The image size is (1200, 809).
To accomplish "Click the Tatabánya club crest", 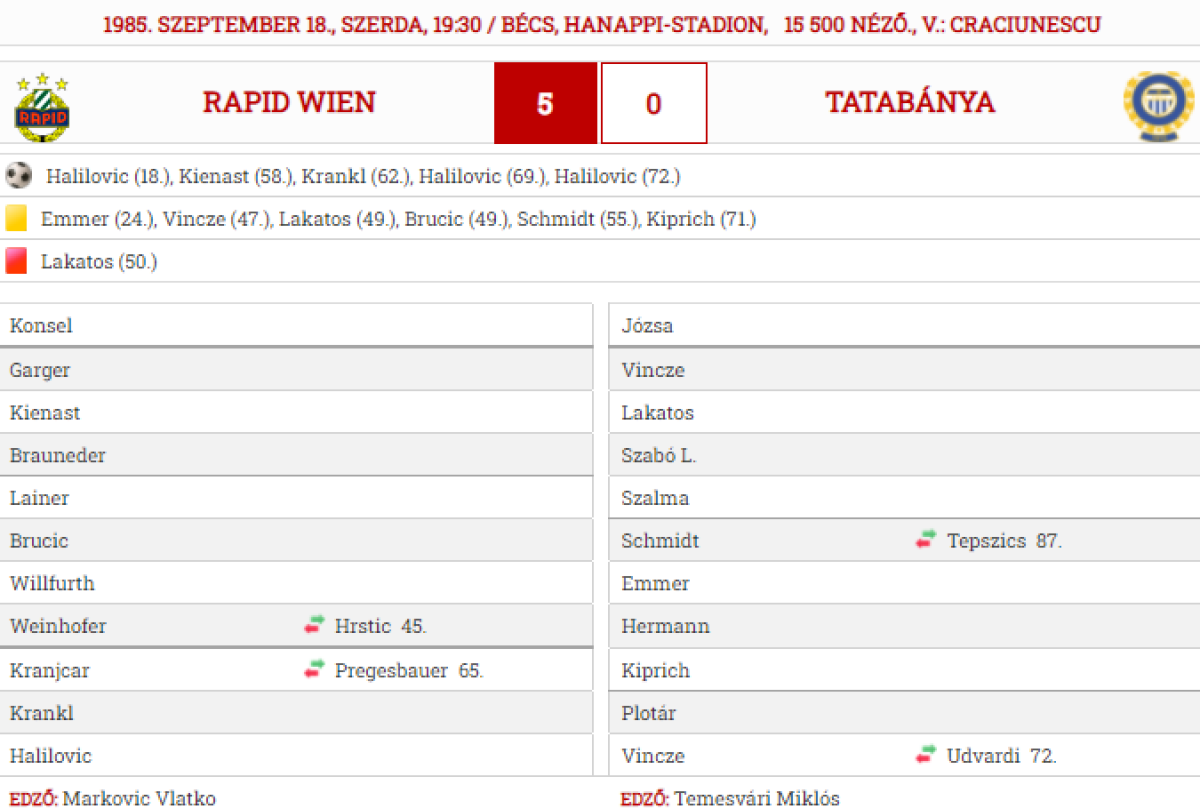I will [1158, 106].
